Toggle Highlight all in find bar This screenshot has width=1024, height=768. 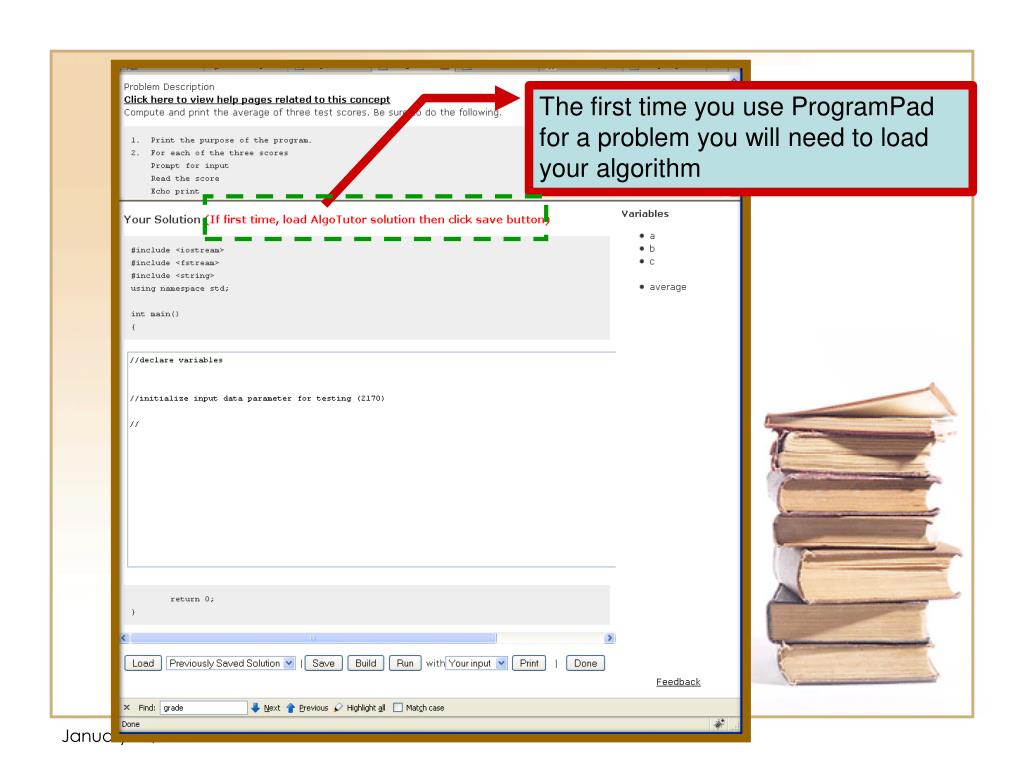click(359, 707)
